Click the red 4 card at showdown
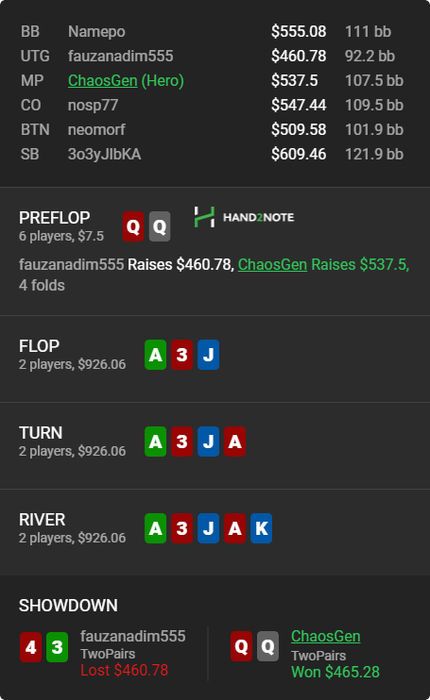The height and width of the screenshot is (700, 430). 31,647
